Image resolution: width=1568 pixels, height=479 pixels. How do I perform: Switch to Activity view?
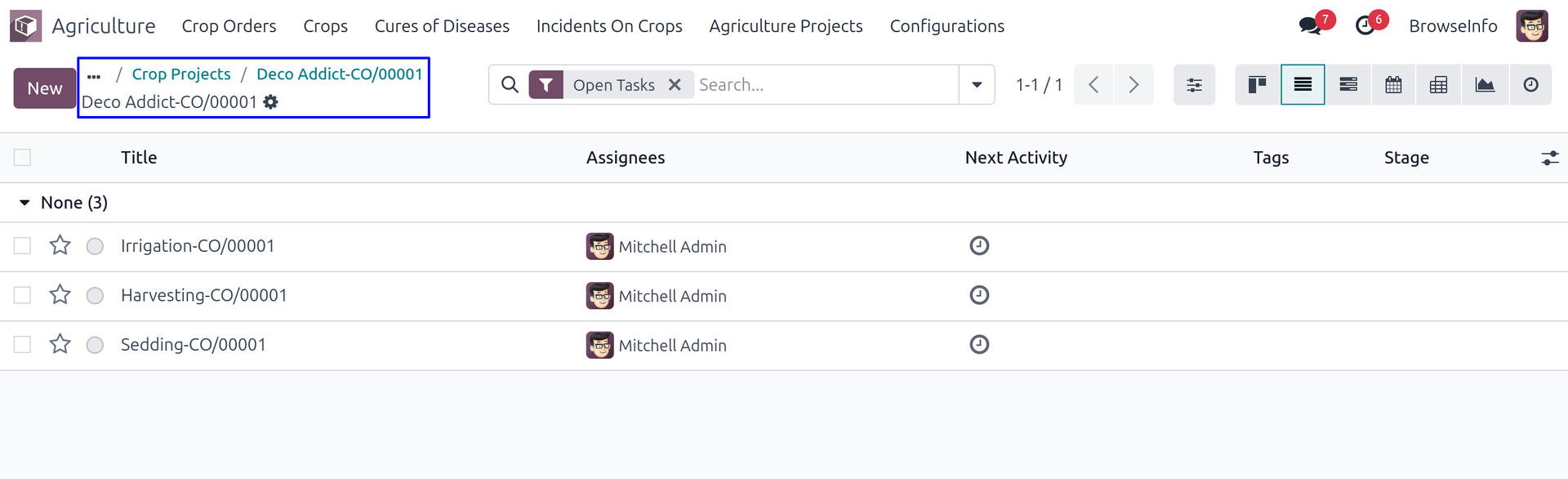(x=1530, y=85)
